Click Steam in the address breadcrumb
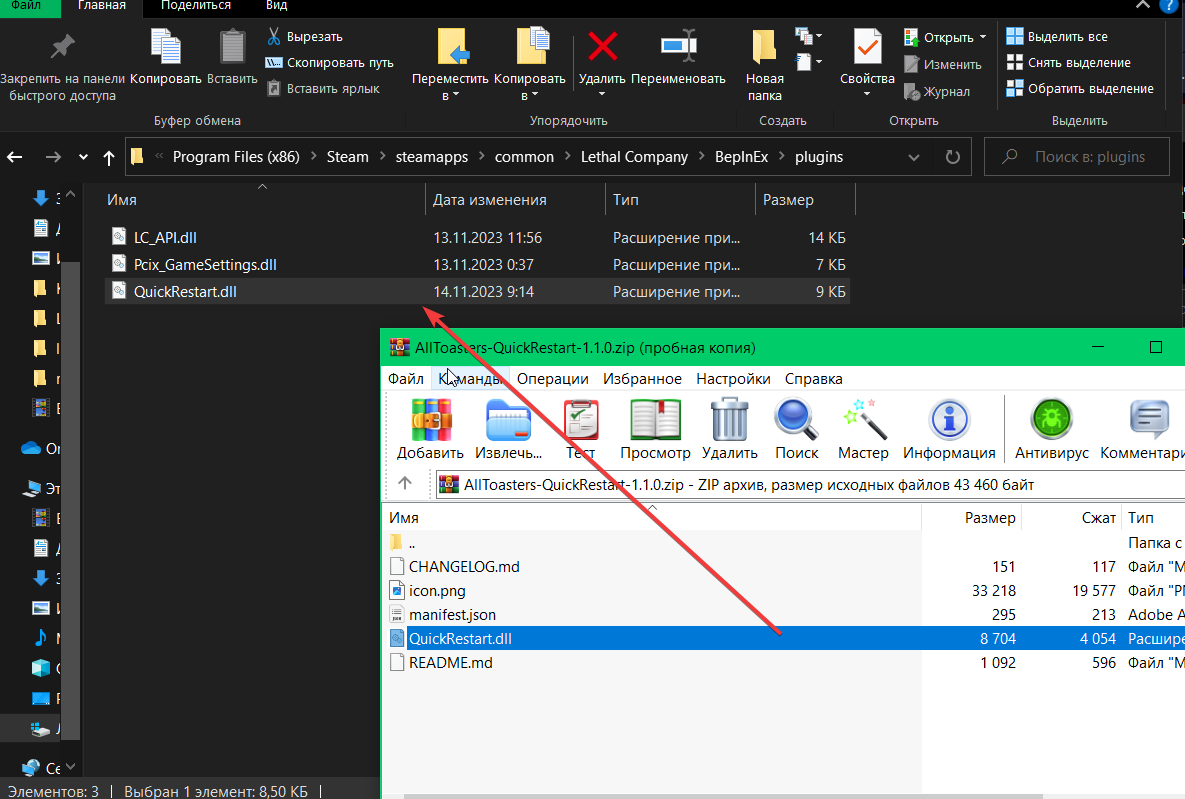Screen dimensions: 1185x799 (x=348, y=156)
